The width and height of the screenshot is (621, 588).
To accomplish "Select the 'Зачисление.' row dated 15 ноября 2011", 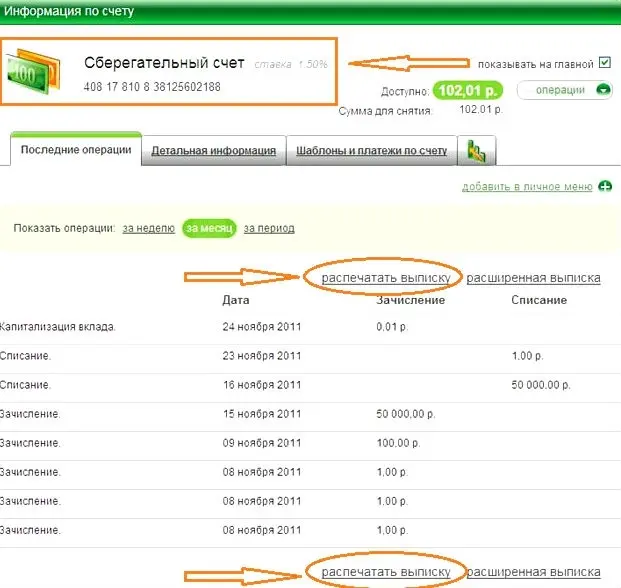I will click(x=310, y=414).
